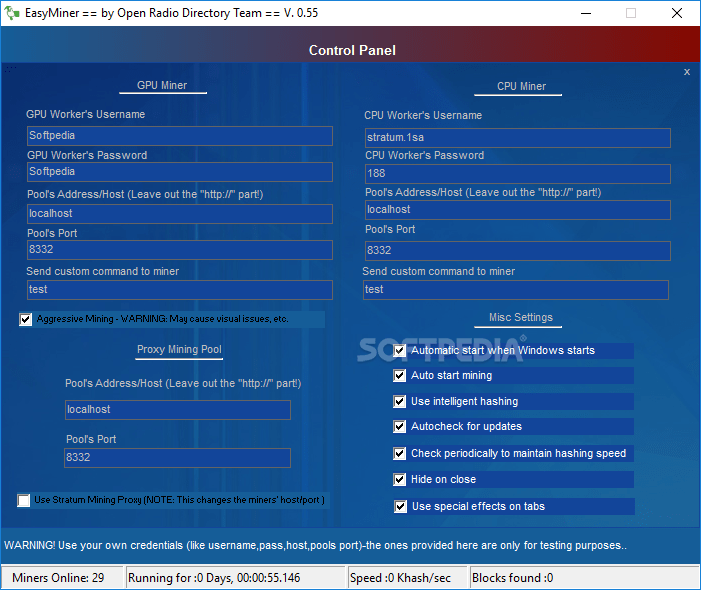The image size is (701, 590).
Task: Focus CPU Worker's Password field with 188
Action: pyautogui.click(x=518, y=174)
